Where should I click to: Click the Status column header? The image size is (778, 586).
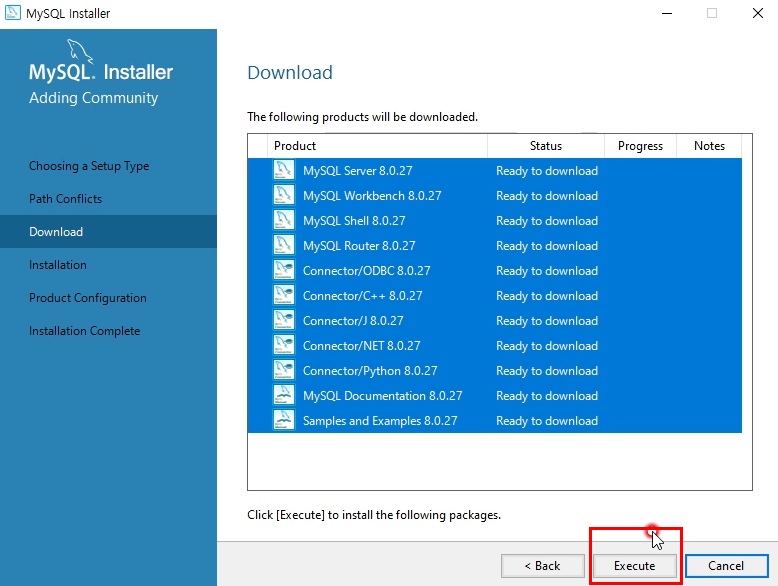[x=546, y=146]
